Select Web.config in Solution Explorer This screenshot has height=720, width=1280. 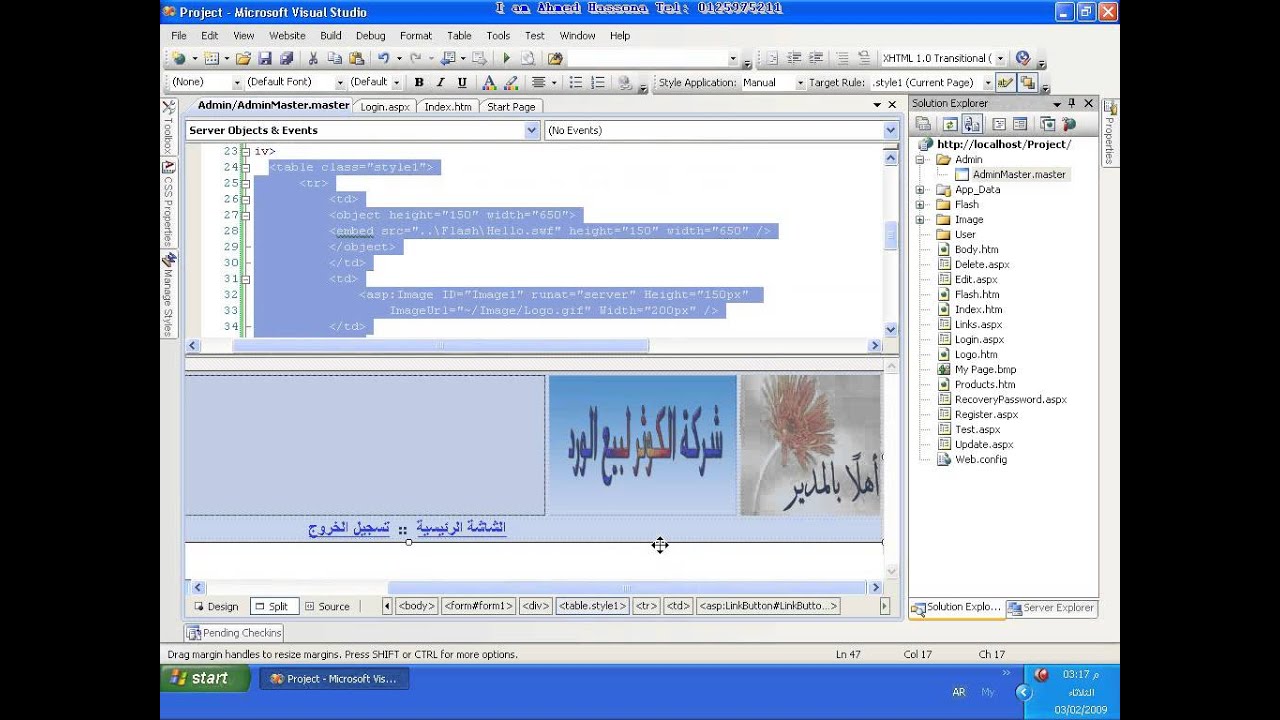click(980, 459)
